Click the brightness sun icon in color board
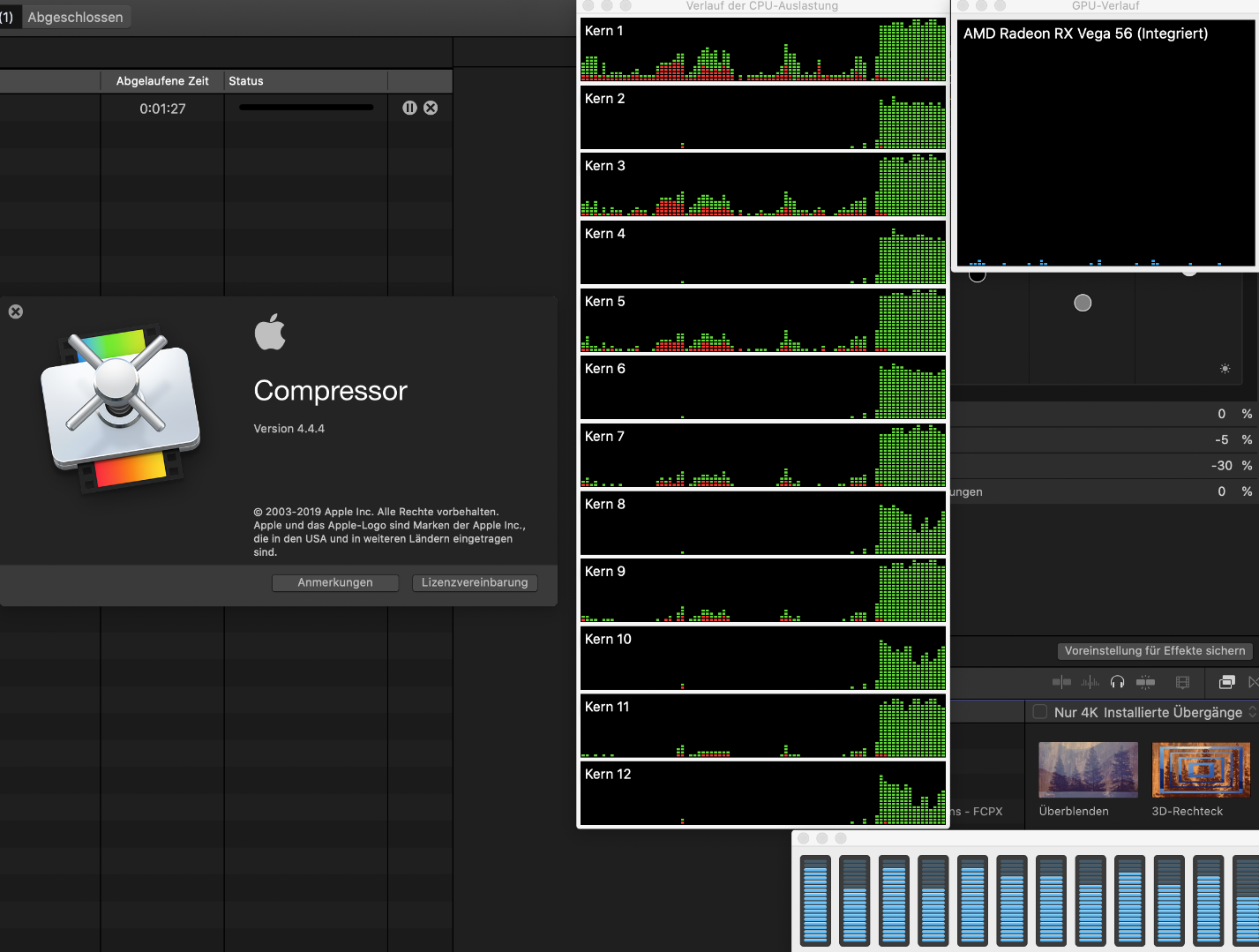This screenshot has width=1259, height=952. pyautogui.click(x=1225, y=369)
